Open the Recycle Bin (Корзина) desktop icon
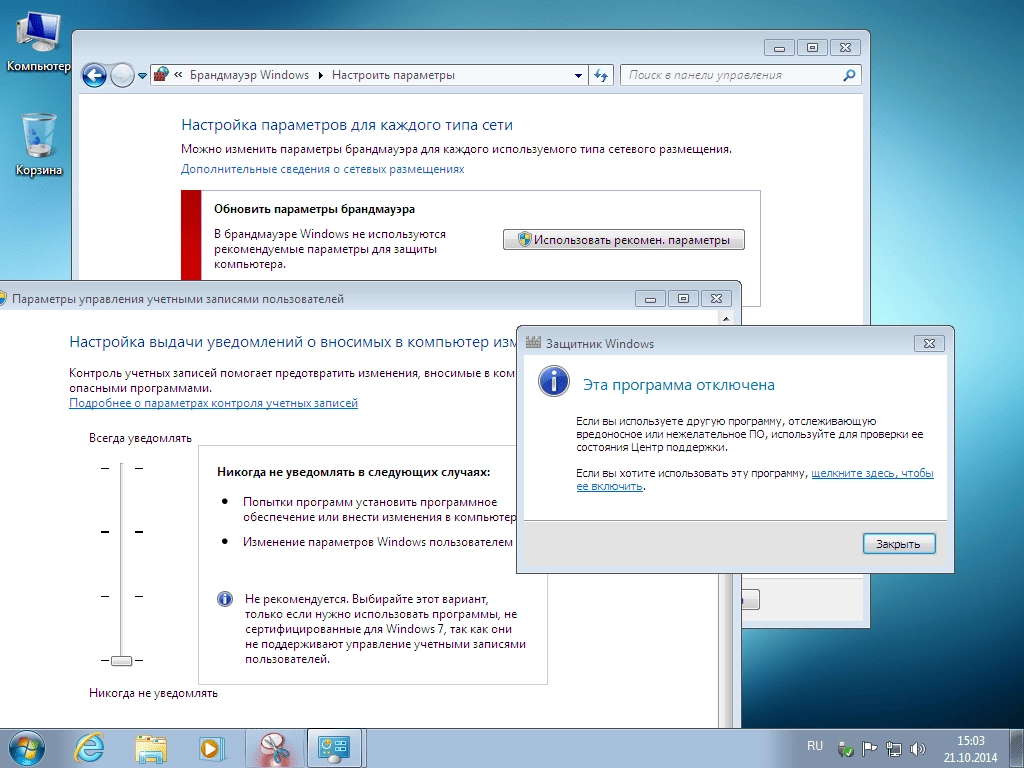The image size is (1024, 768). (x=39, y=144)
